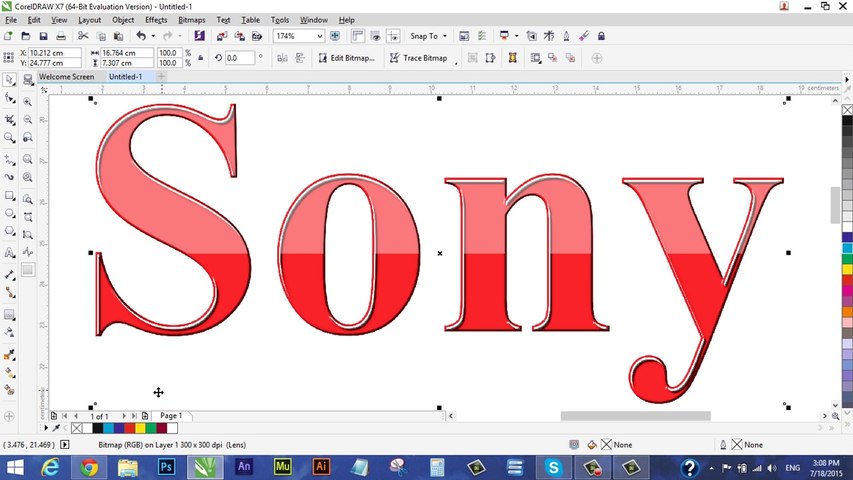The width and height of the screenshot is (853, 480).
Task: Click the horizontal scrollbar thumb
Action: (x=635, y=416)
